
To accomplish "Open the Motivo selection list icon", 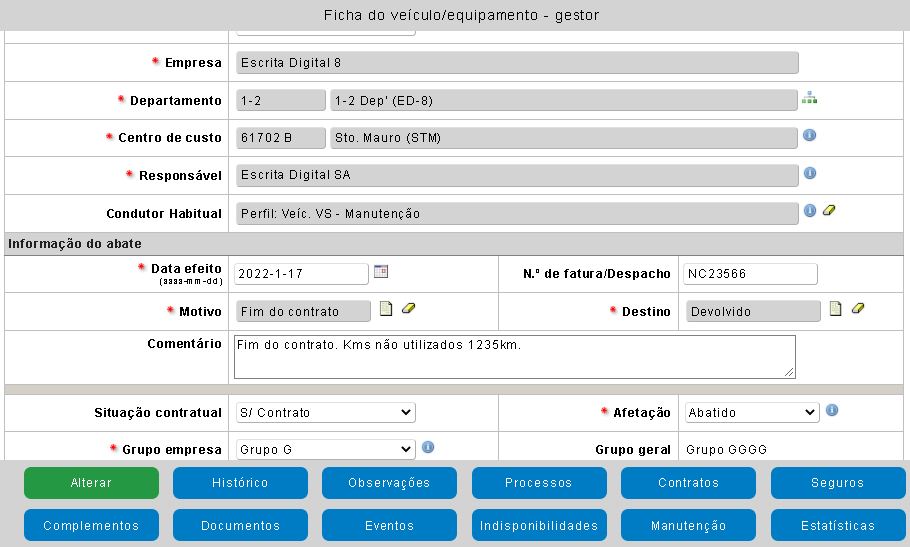I will coord(386,309).
